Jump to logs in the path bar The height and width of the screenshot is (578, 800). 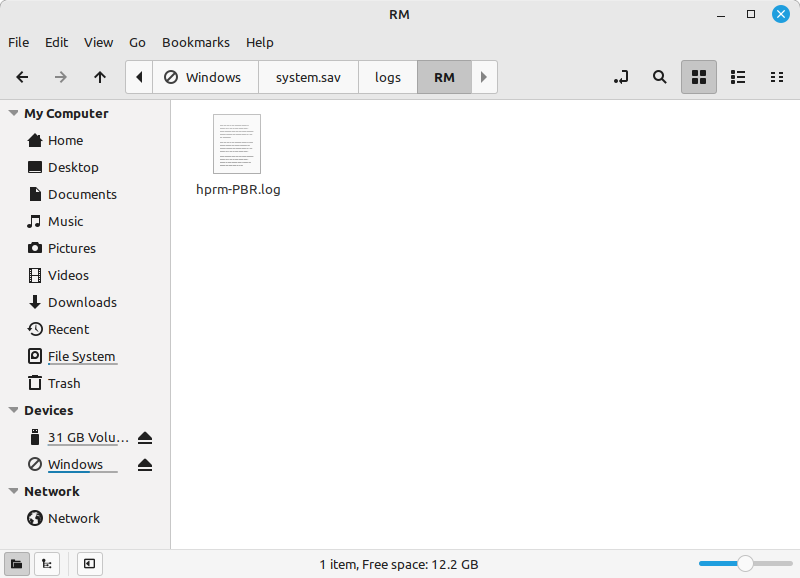(388, 77)
